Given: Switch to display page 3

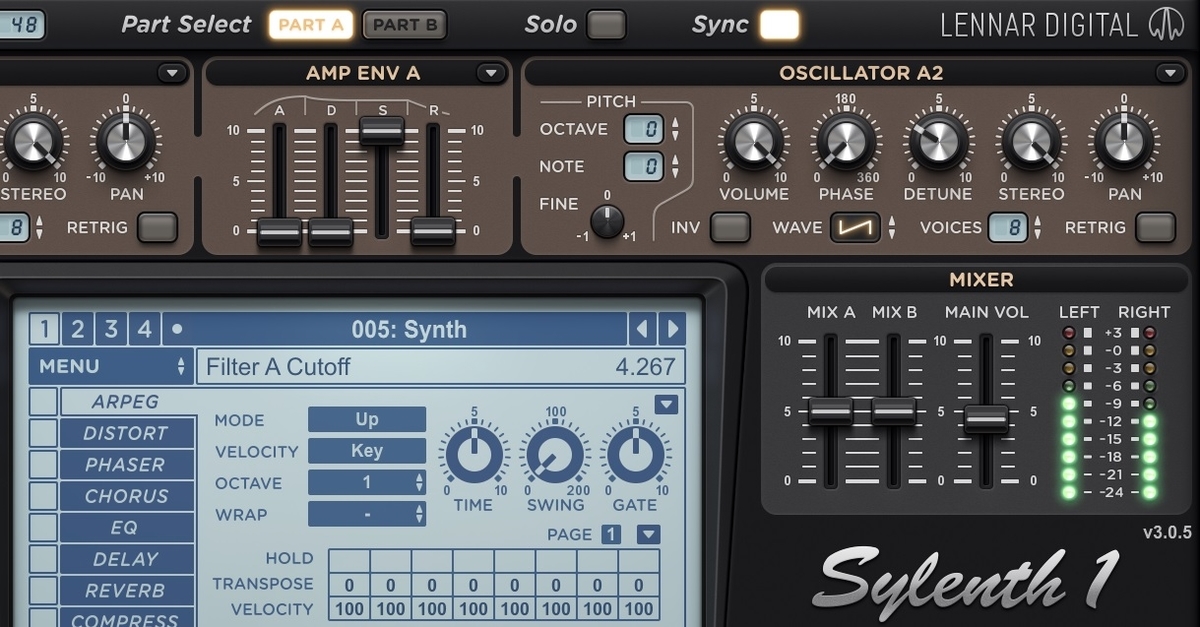Looking at the screenshot, I should click(x=111, y=329).
